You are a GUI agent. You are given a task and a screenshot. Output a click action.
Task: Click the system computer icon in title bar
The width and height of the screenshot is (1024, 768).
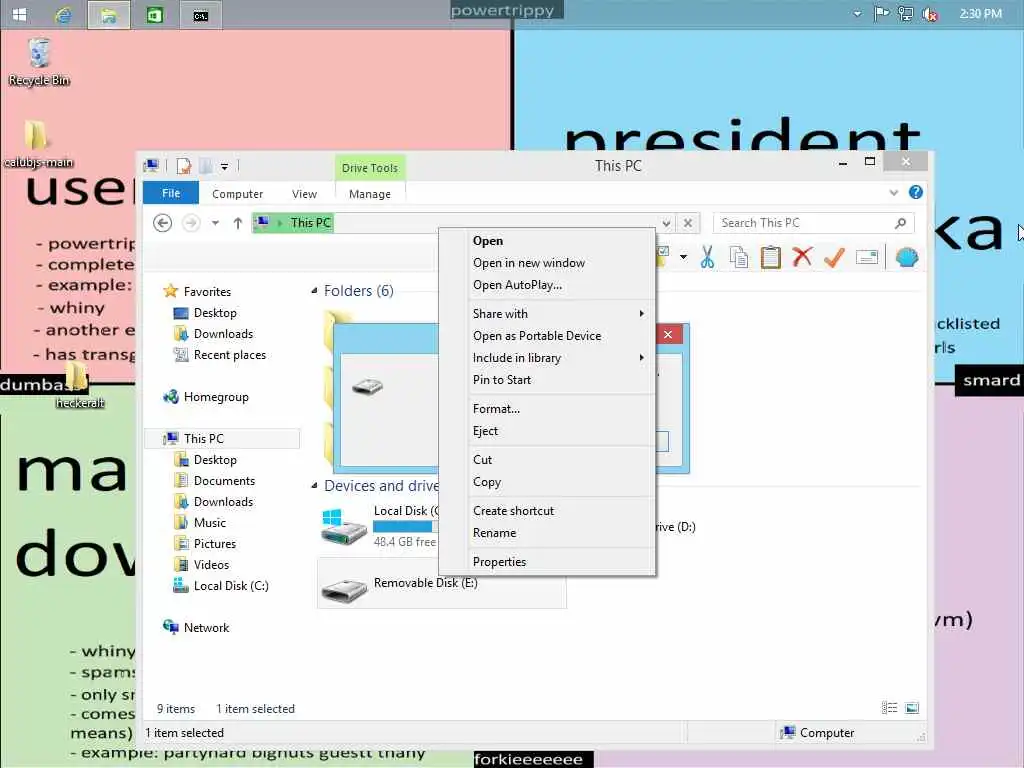click(152, 167)
